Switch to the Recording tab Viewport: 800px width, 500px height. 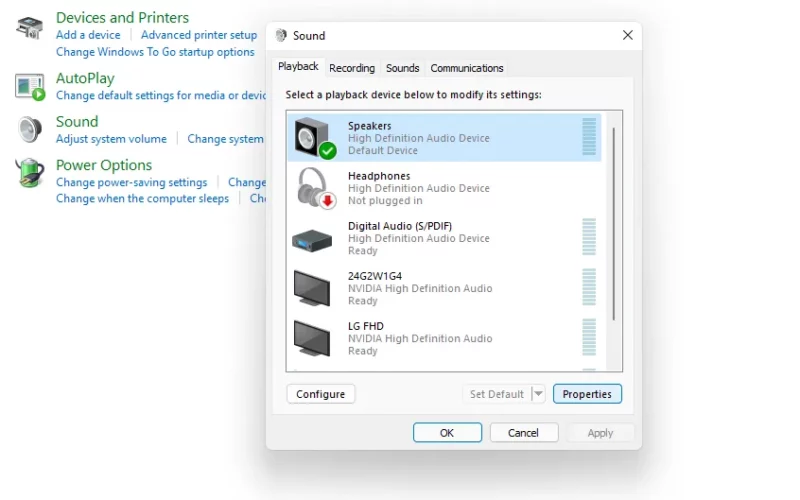(x=352, y=68)
